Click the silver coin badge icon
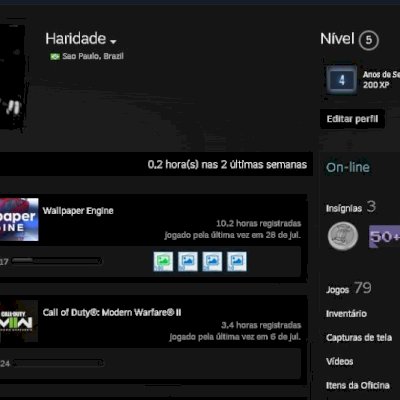 tap(343, 236)
